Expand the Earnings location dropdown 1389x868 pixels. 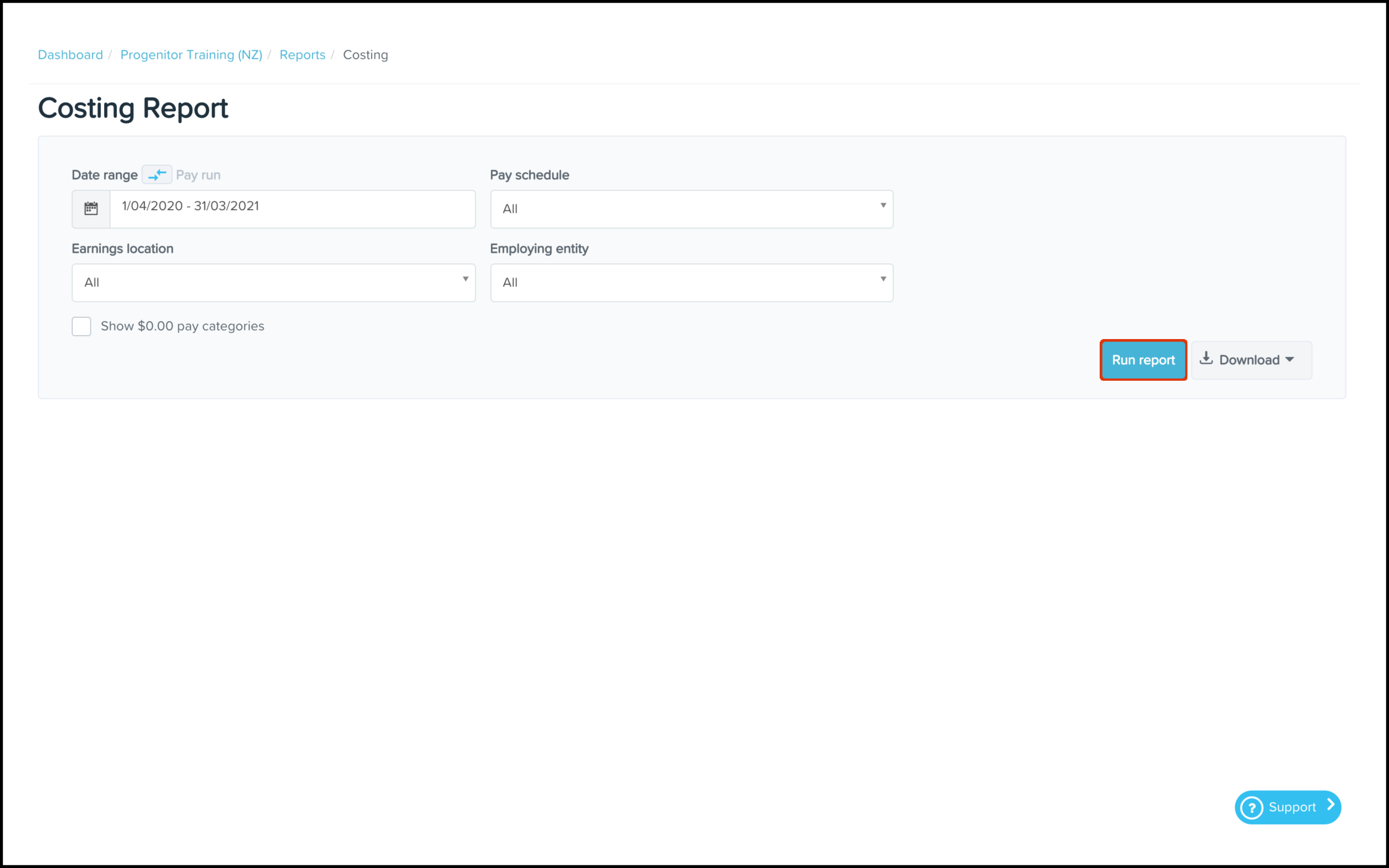coord(273,282)
